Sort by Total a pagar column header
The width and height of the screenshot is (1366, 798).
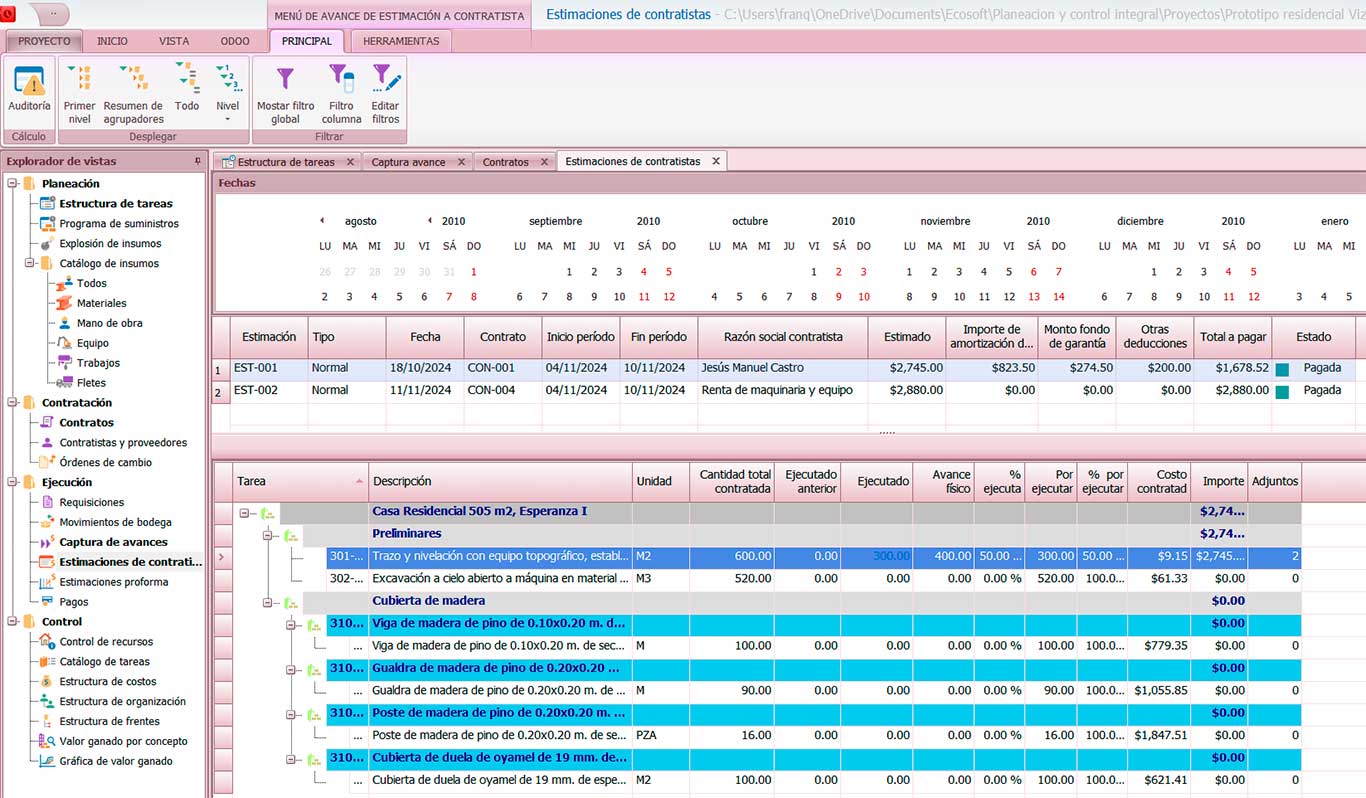[1233, 337]
